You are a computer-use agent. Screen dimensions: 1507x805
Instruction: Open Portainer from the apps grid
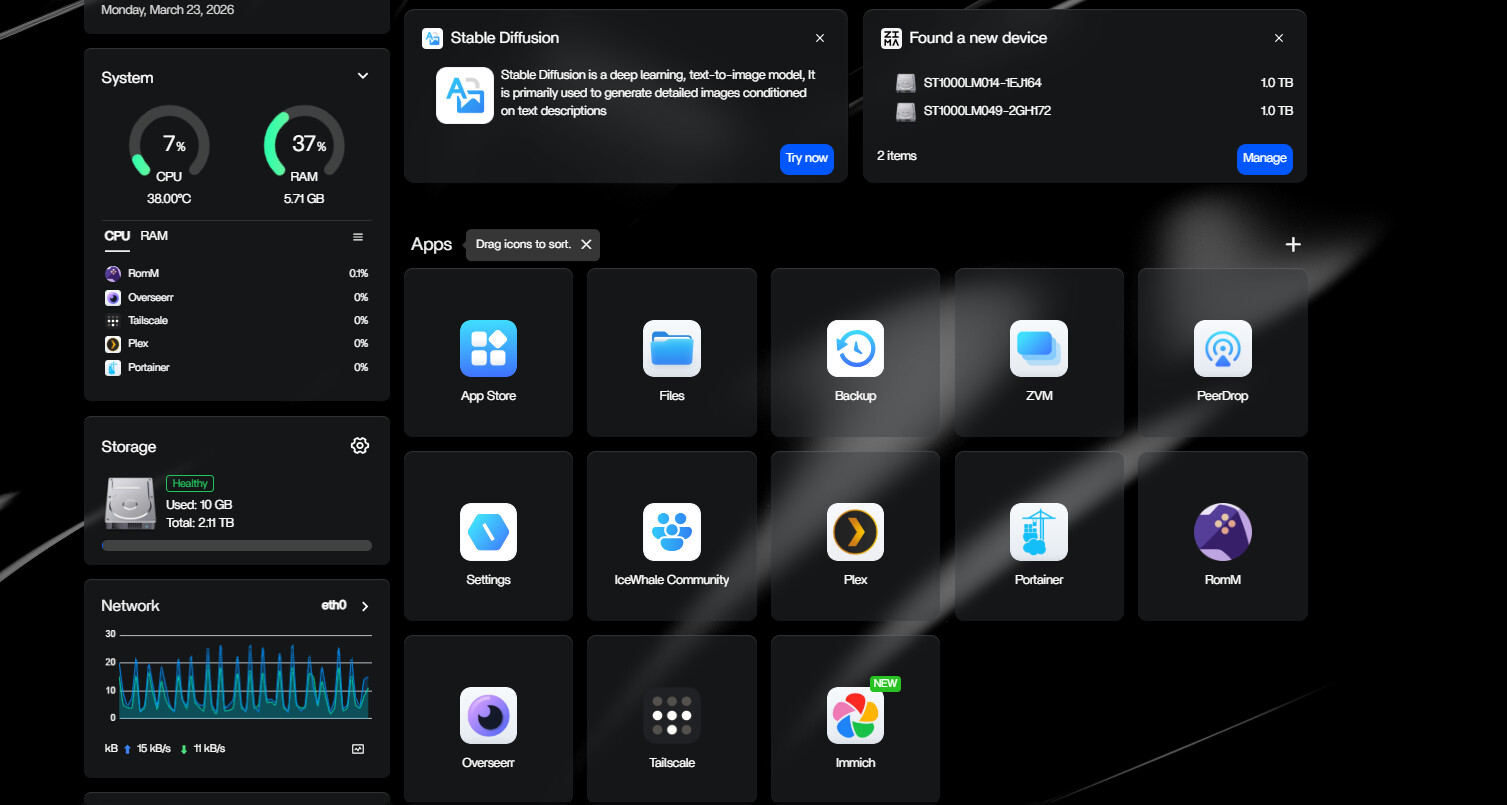coord(1038,532)
